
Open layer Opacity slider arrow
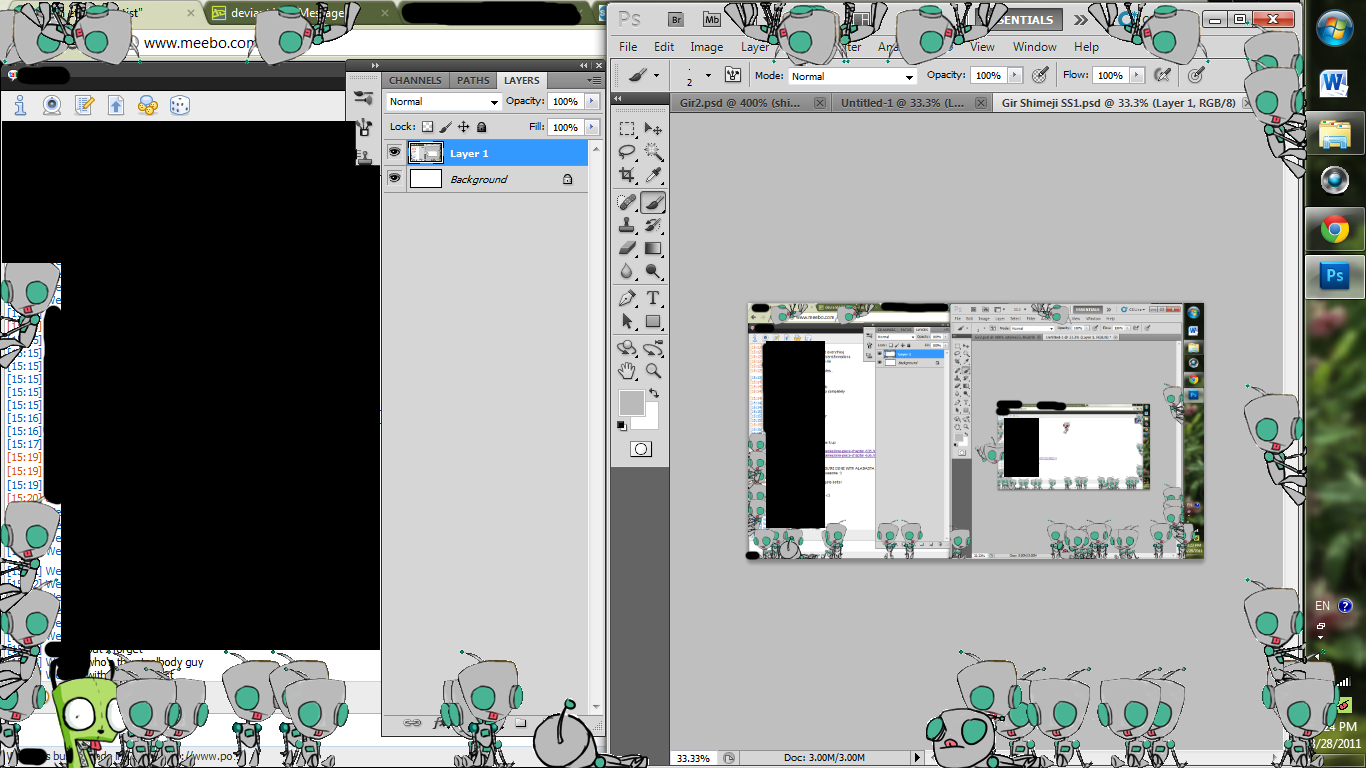[592, 102]
